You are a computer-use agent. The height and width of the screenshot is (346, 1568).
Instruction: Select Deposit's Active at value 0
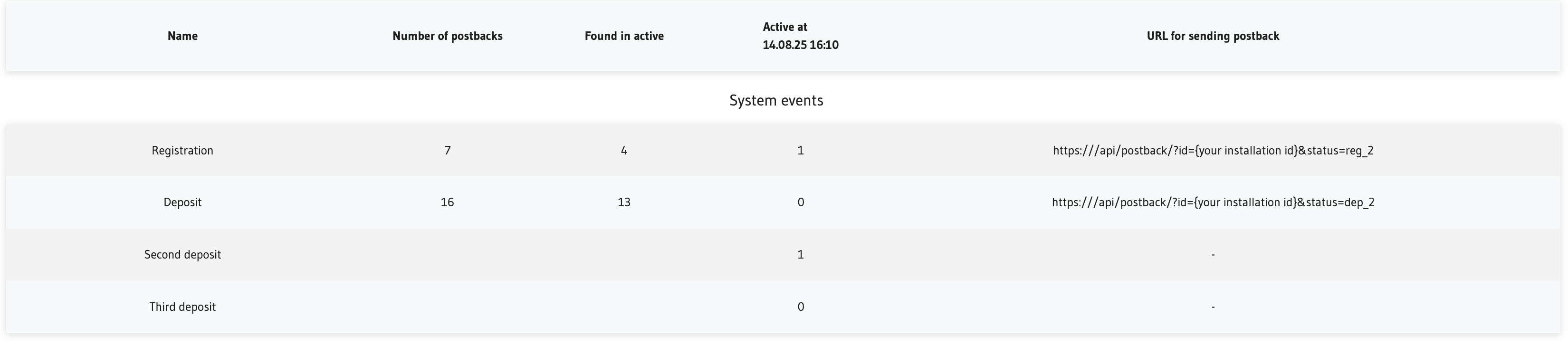coord(801,202)
